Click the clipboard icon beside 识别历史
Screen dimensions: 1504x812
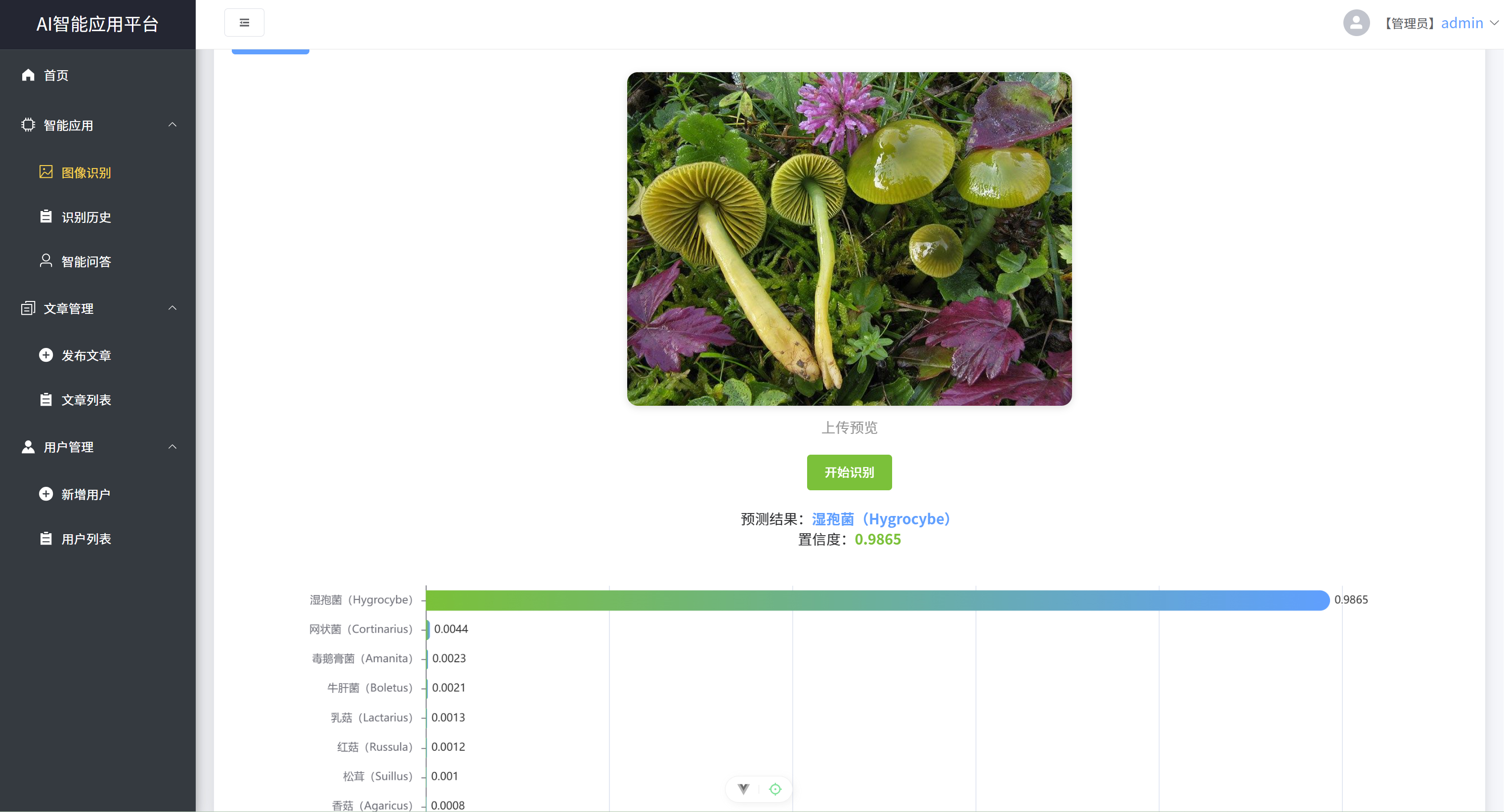pyautogui.click(x=45, y=216)
